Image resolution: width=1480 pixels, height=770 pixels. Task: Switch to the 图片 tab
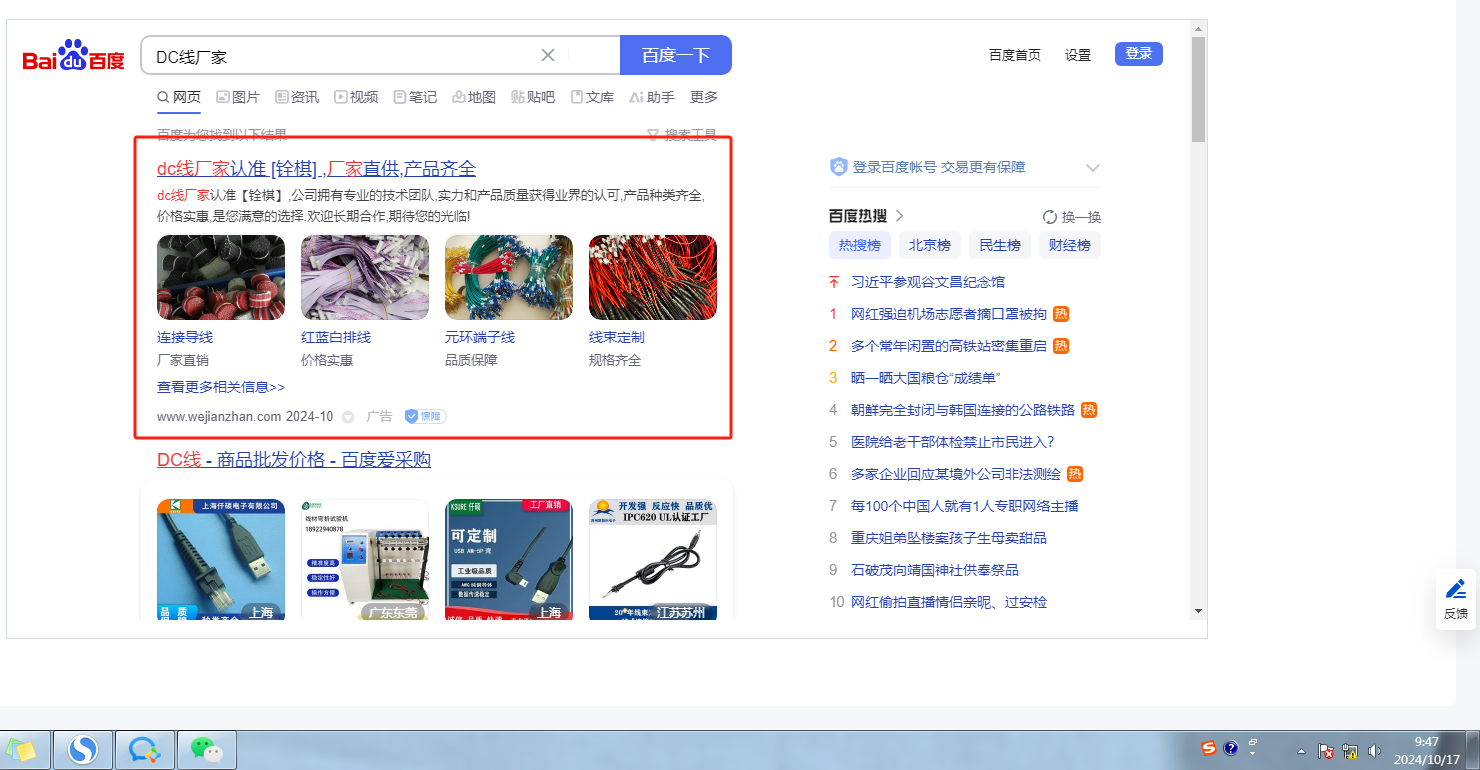[238, 97]
